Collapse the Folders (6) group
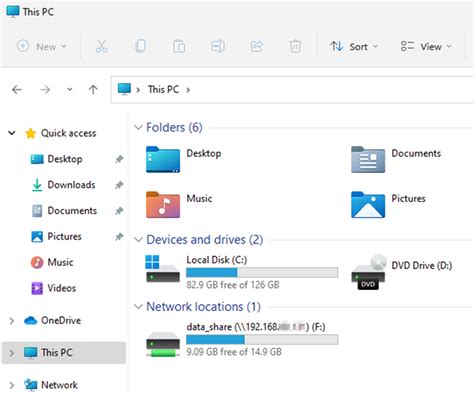 pos(138,127)
